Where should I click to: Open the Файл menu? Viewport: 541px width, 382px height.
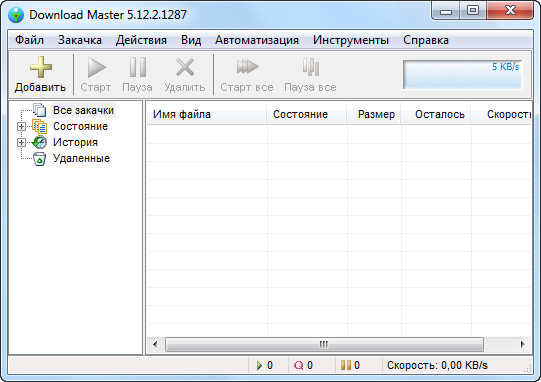(29, 40)
